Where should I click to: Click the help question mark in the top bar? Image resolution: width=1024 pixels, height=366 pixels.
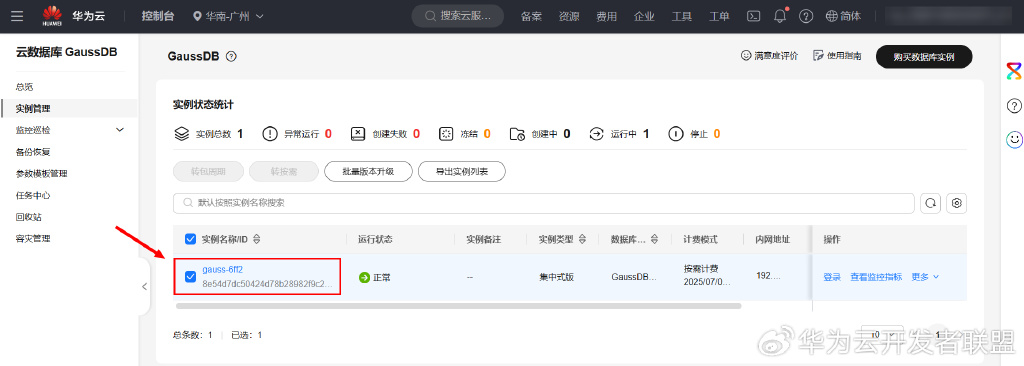[806, 16]
